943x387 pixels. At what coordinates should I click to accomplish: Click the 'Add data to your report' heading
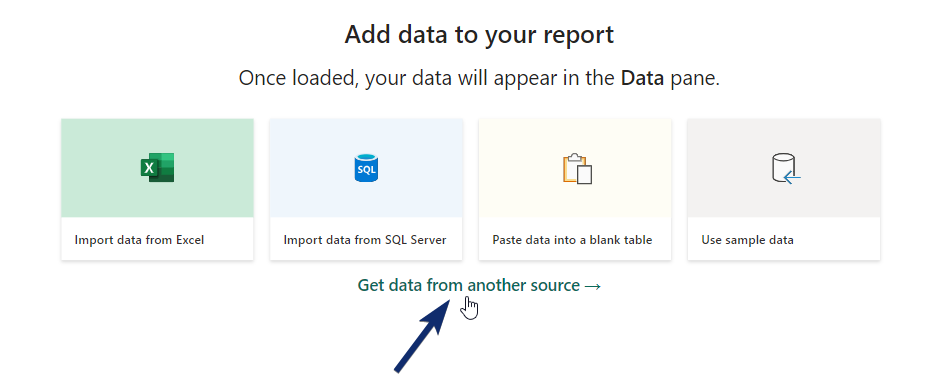(479, 35)
